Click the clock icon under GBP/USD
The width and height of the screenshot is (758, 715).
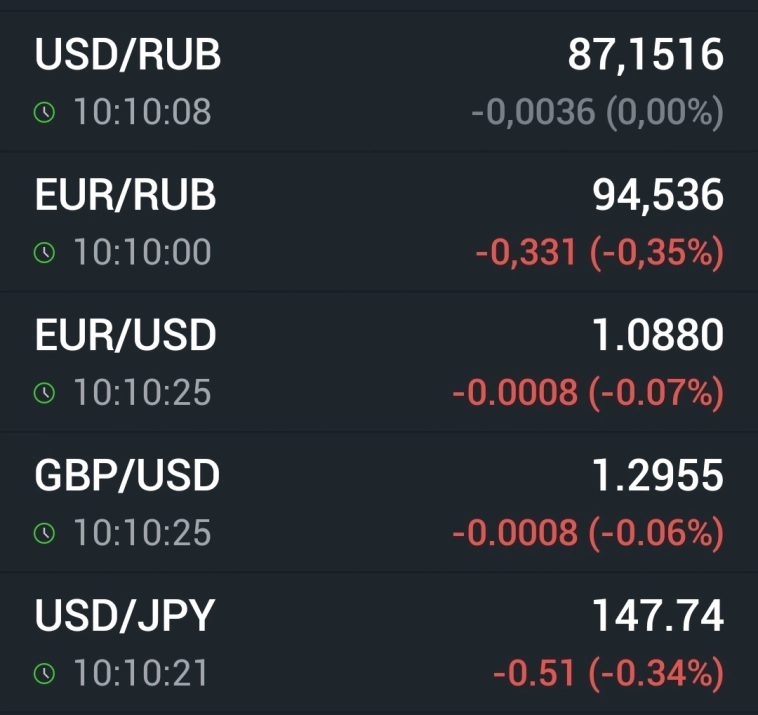pyautogui.click(x=44, y=533)
